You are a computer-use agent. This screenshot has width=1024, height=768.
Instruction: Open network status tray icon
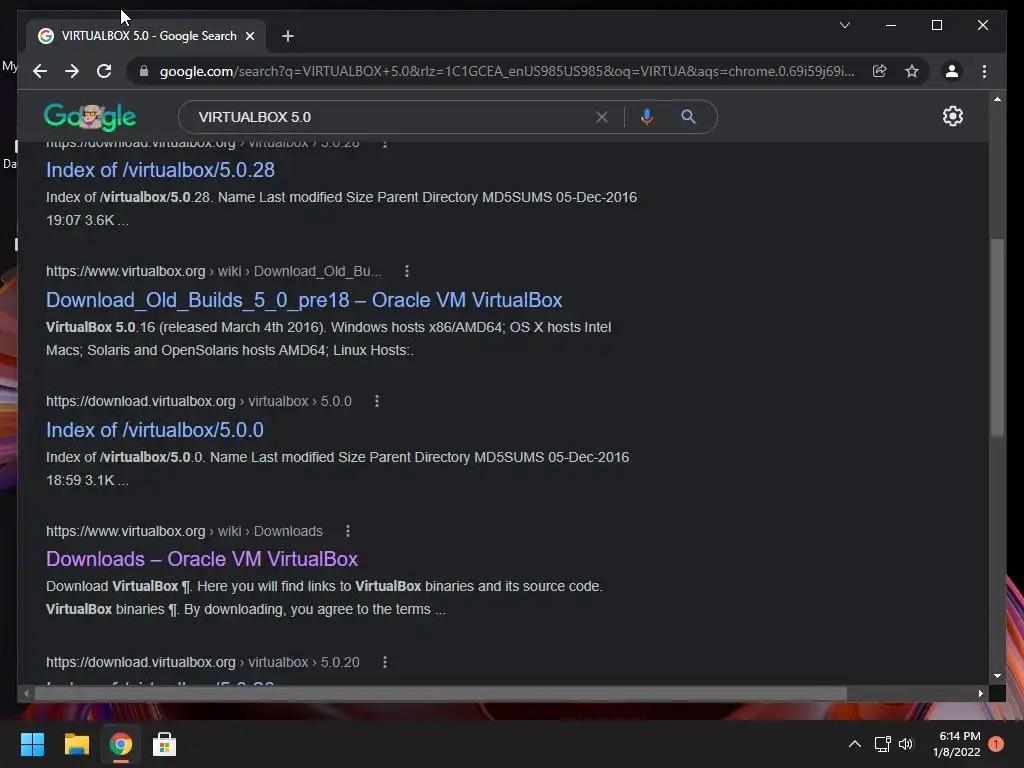[882, 744]
